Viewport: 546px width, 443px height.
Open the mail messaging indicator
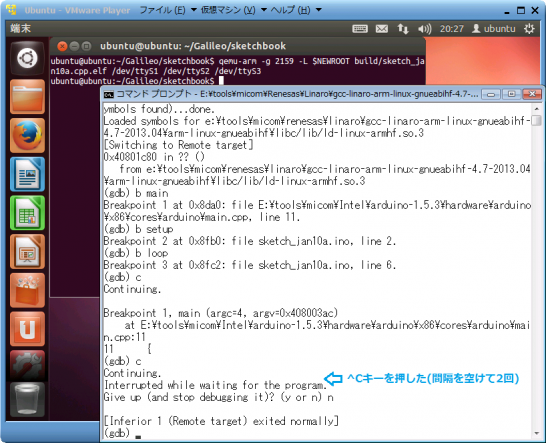pyautogui.click(x=382, y=29)
